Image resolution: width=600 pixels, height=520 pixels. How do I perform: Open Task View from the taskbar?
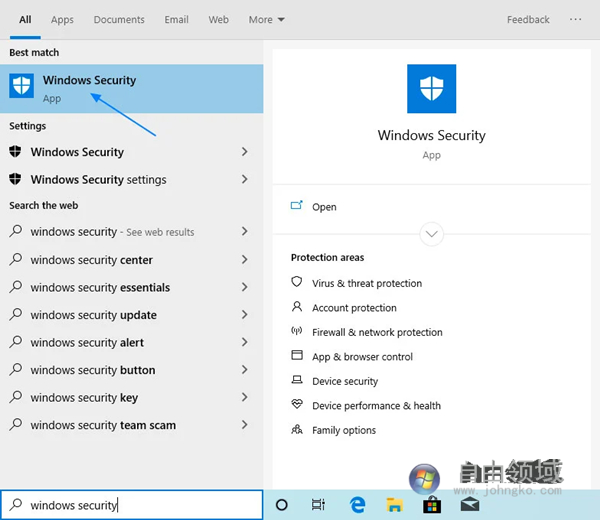[x=318, y=505]
